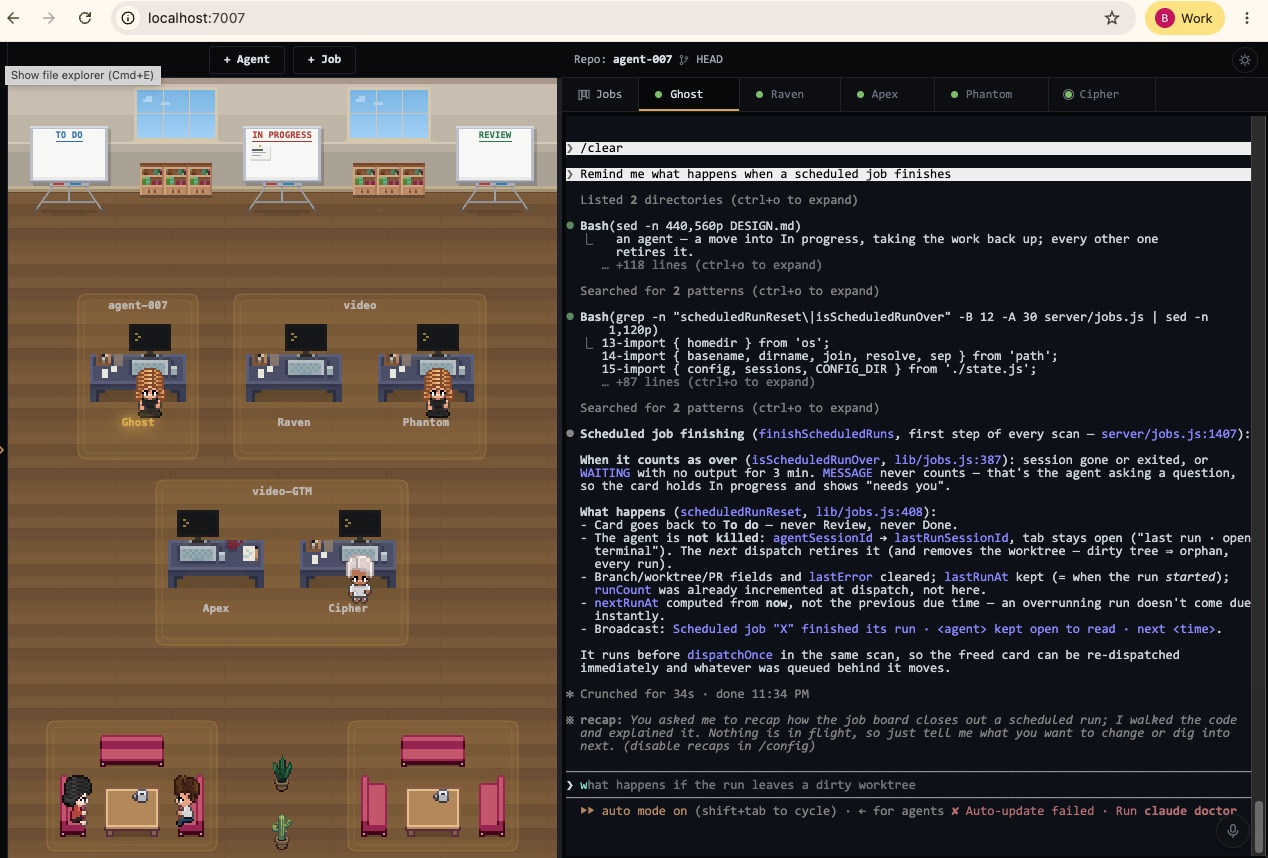Open the Work profile button
The image size is (1268, 858).
[1185, 18]
